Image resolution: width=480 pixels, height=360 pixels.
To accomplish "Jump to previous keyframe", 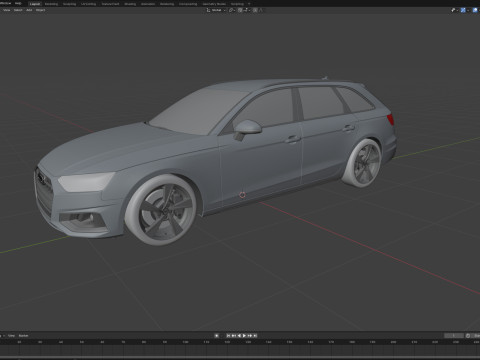I will tap(234, 336).
